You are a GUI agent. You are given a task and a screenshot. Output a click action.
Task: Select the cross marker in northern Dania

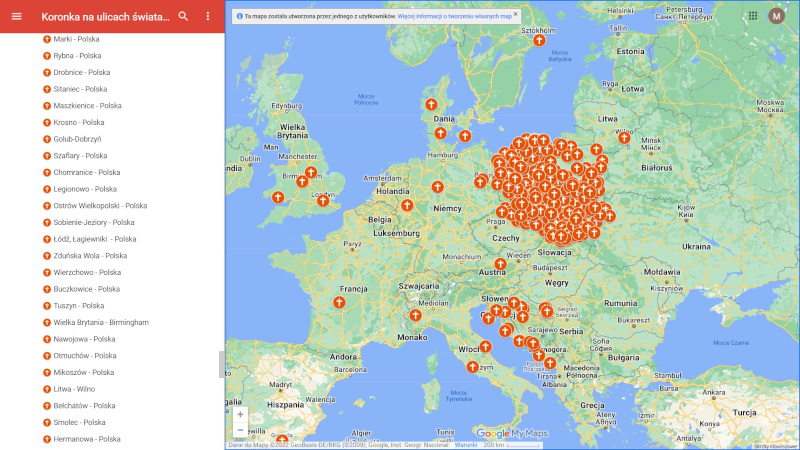coord(431,104)
